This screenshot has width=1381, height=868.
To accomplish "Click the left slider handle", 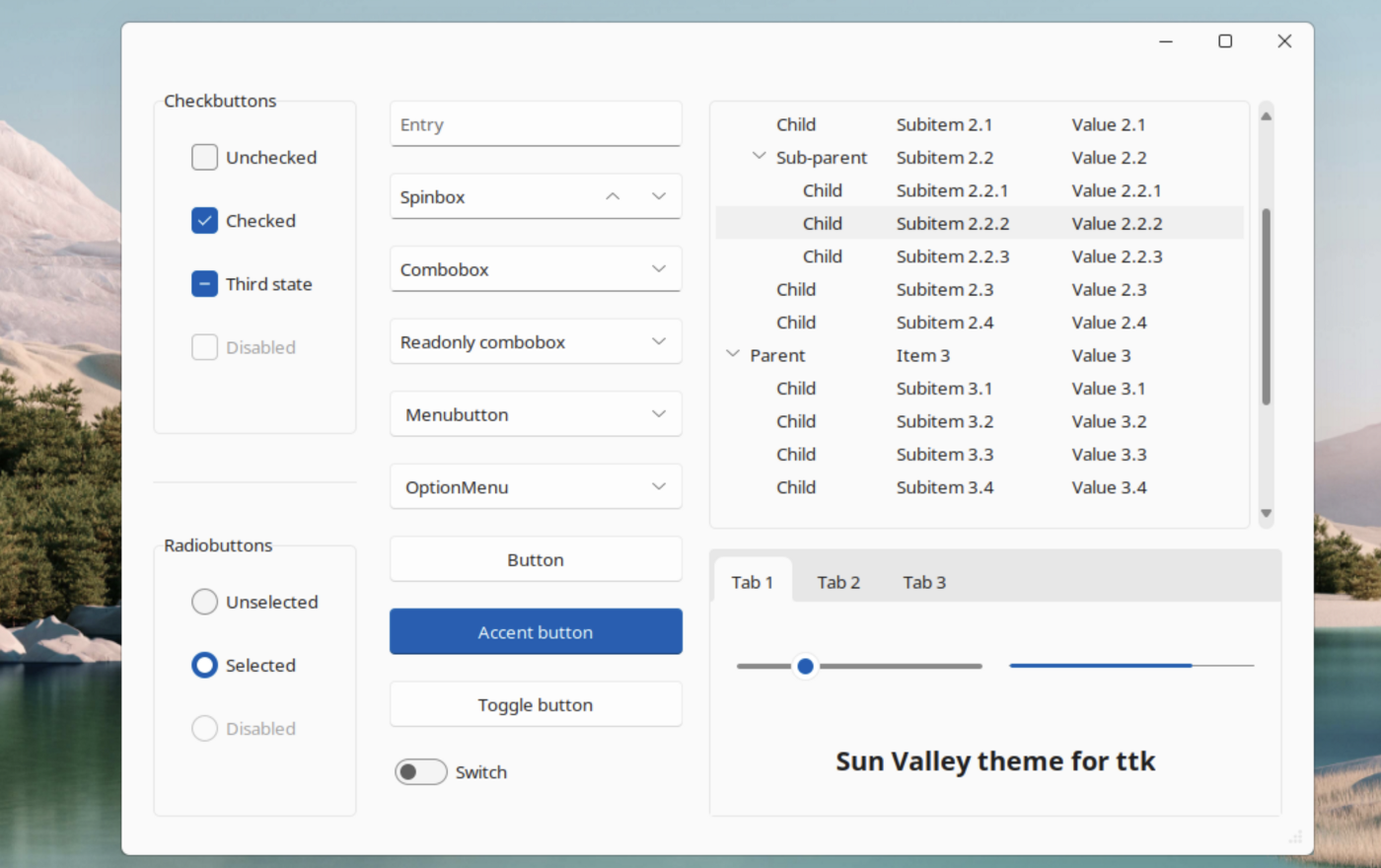I will (x=804, y=666).
